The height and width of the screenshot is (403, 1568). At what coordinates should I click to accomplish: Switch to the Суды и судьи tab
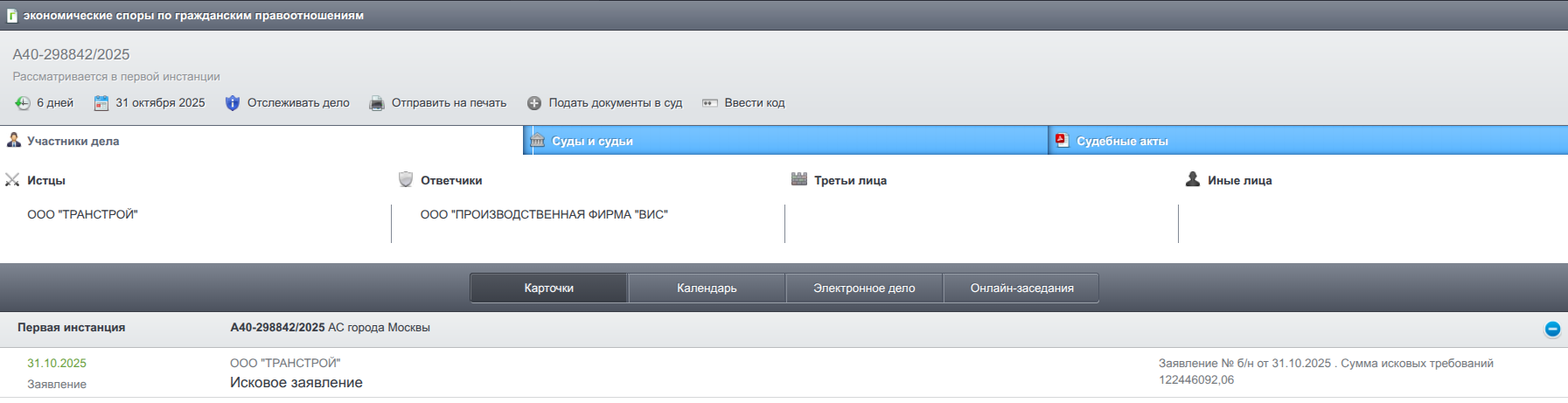[592, 141]
